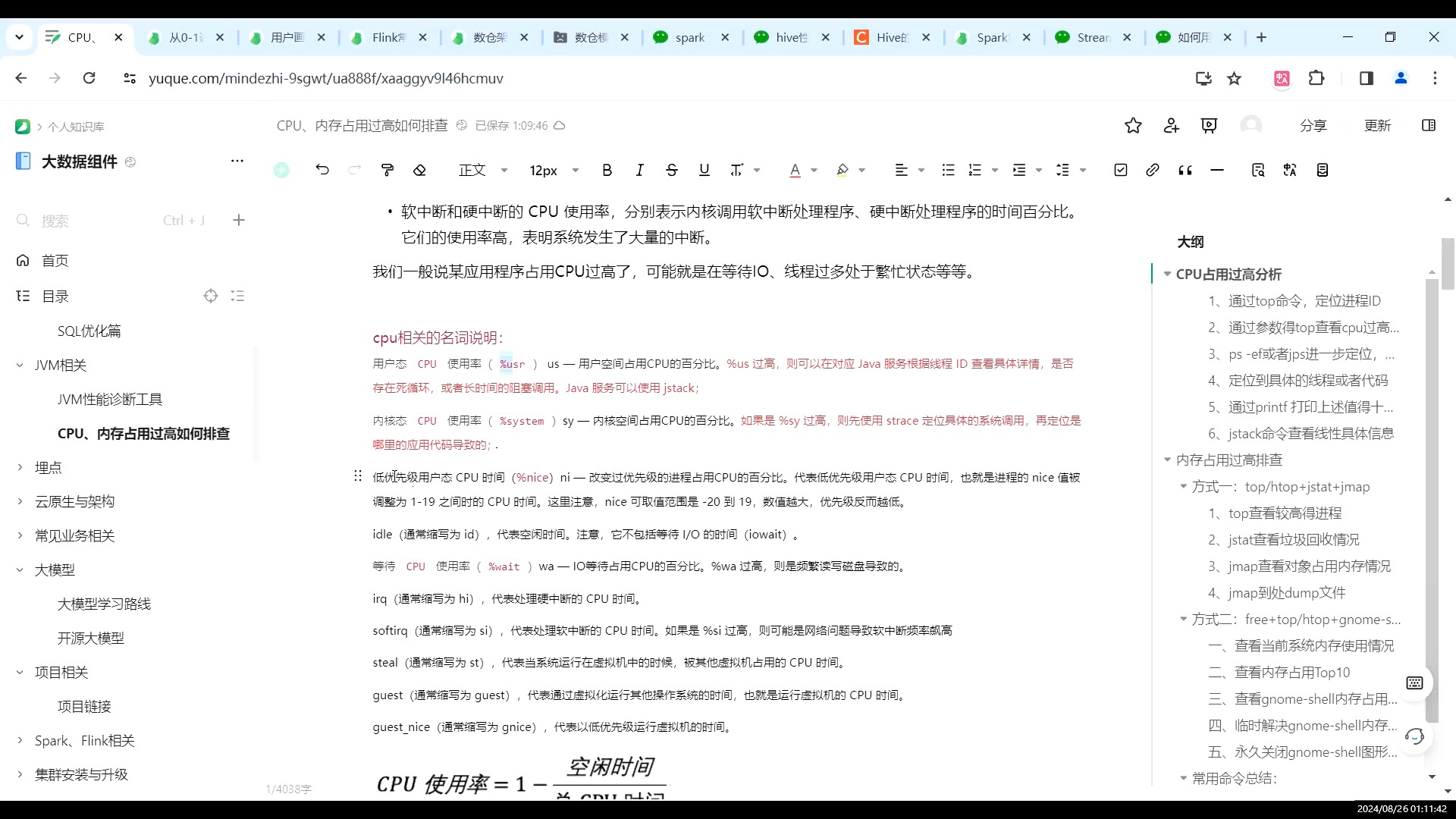Screen dimensions: 1456x819
Task: Toggle italic formatting
Action: [x=639, y=170]
